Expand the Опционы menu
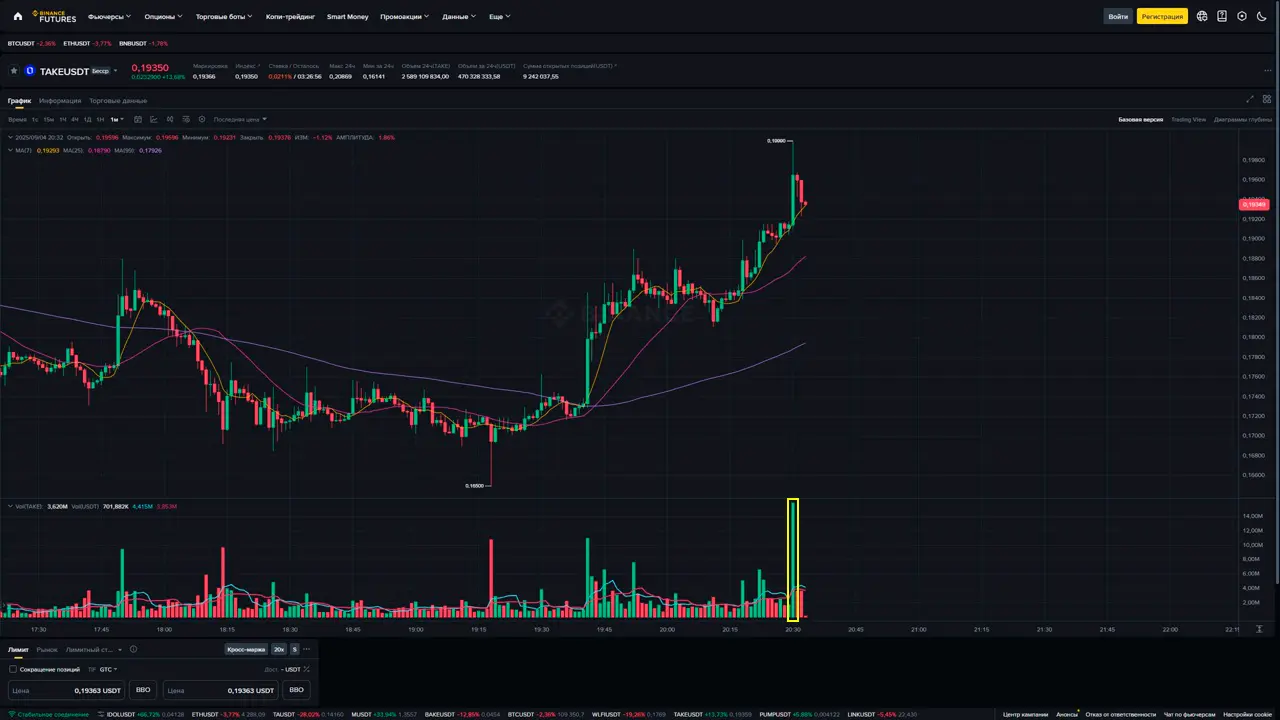This screenshot has height=720, width=1280. tap(163, 16)
